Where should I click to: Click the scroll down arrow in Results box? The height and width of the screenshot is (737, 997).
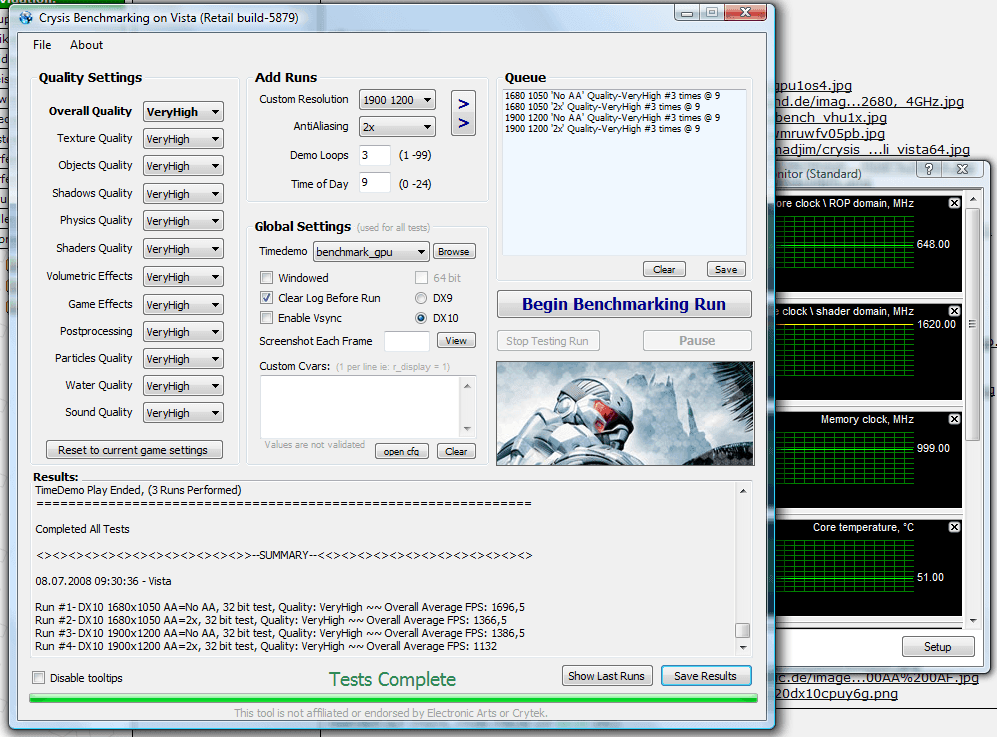743,647
